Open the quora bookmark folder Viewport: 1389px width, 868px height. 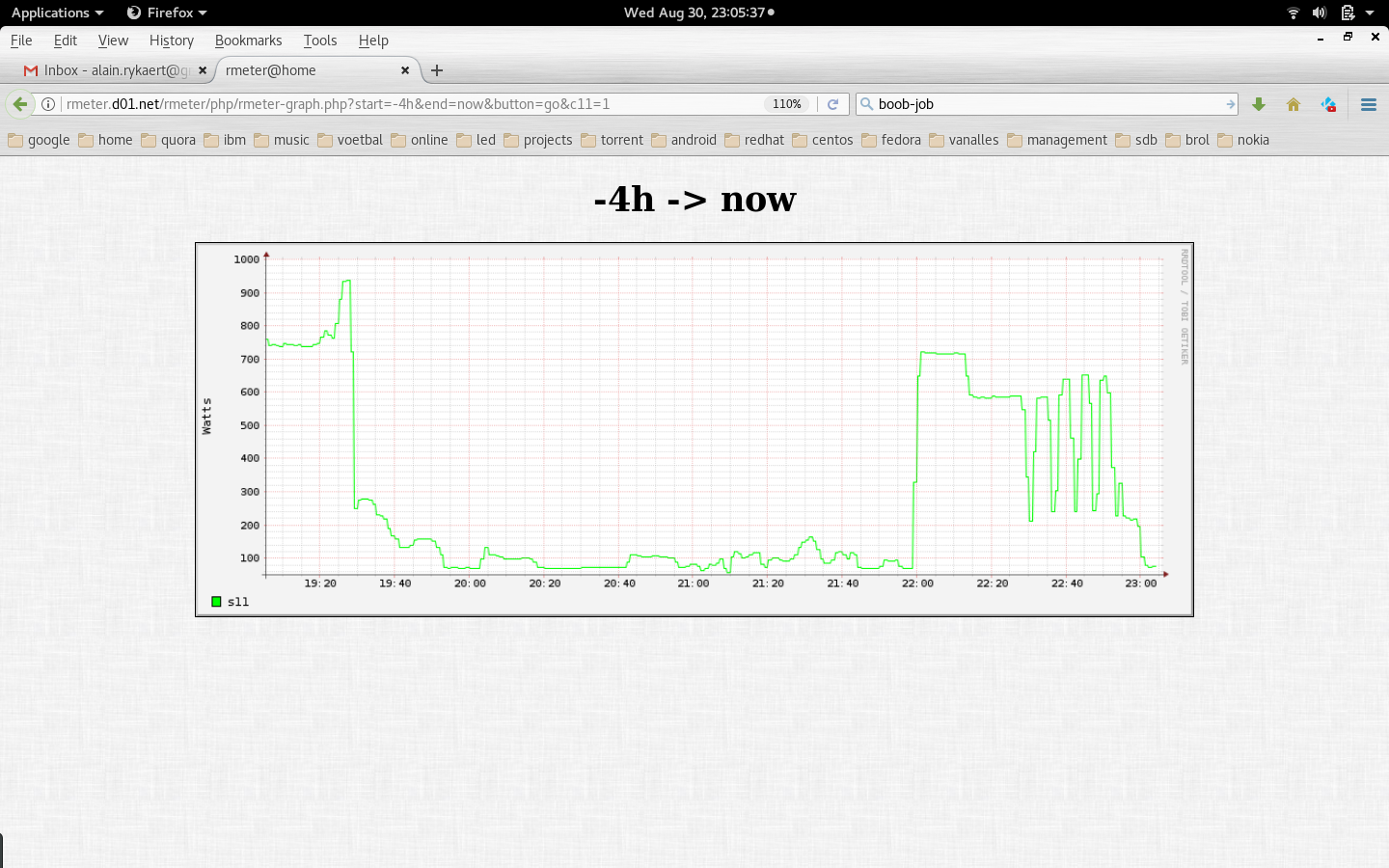pos(169,140)
